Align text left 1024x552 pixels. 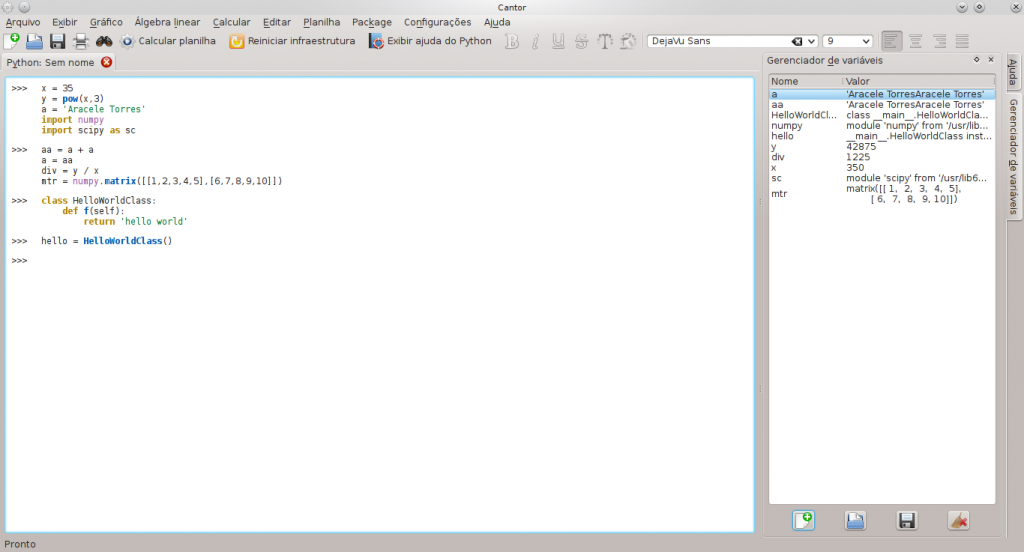click(x=891, y=41)
